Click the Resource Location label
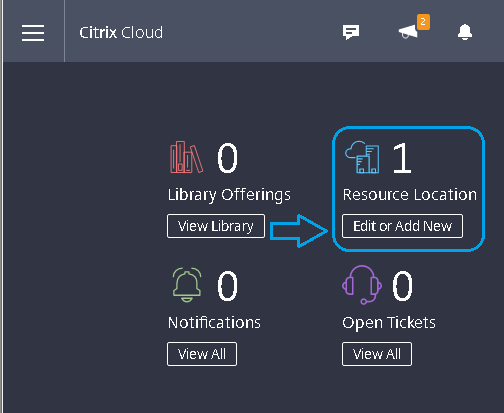This screenshot has width=504, height=413. (x=410, y=195)
